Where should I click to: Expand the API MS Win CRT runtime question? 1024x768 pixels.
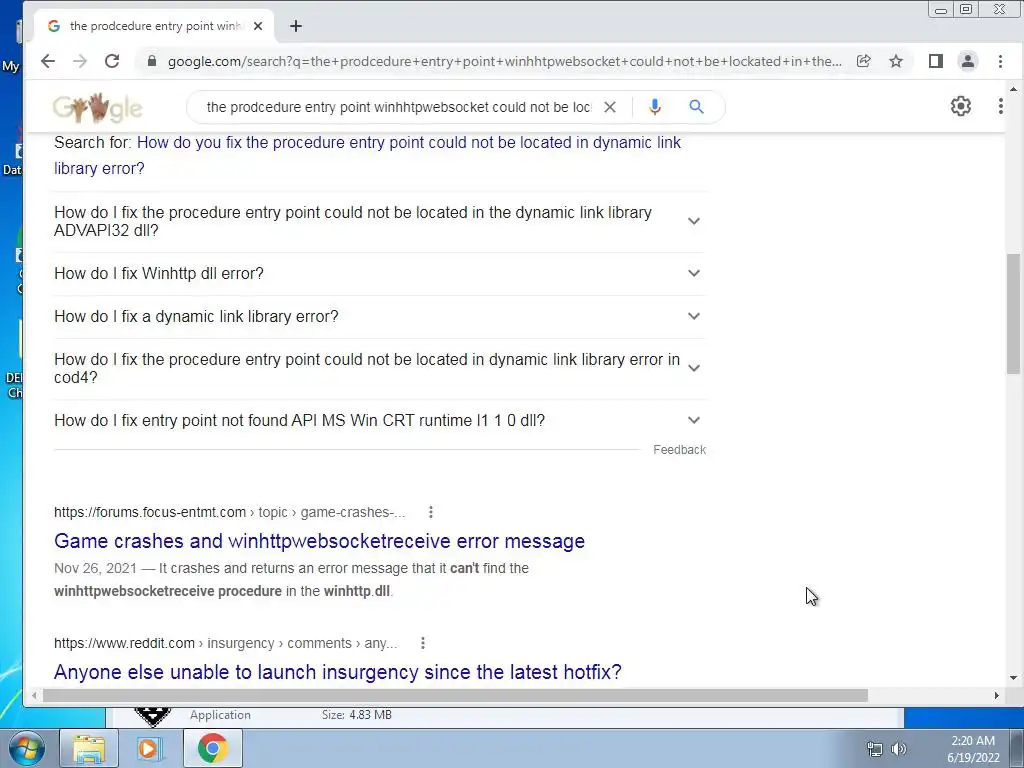(379, 421)
